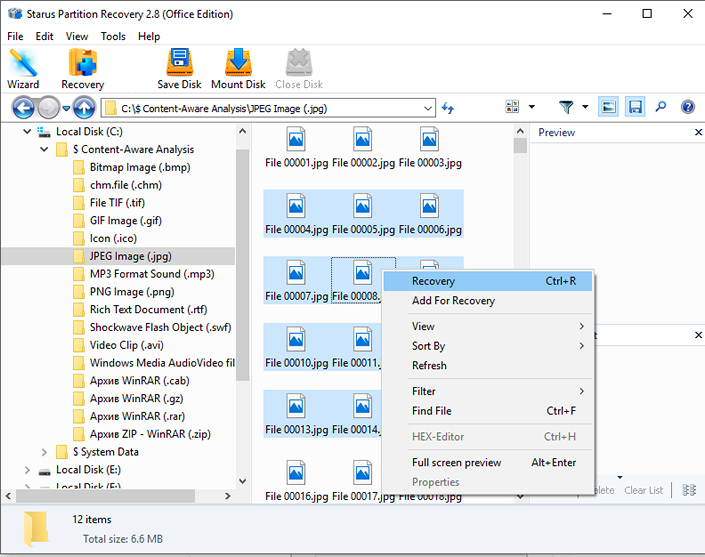Toggle the recovery list panel button
The width and height of the screenshot is (705, 557).
click(635, 107)
